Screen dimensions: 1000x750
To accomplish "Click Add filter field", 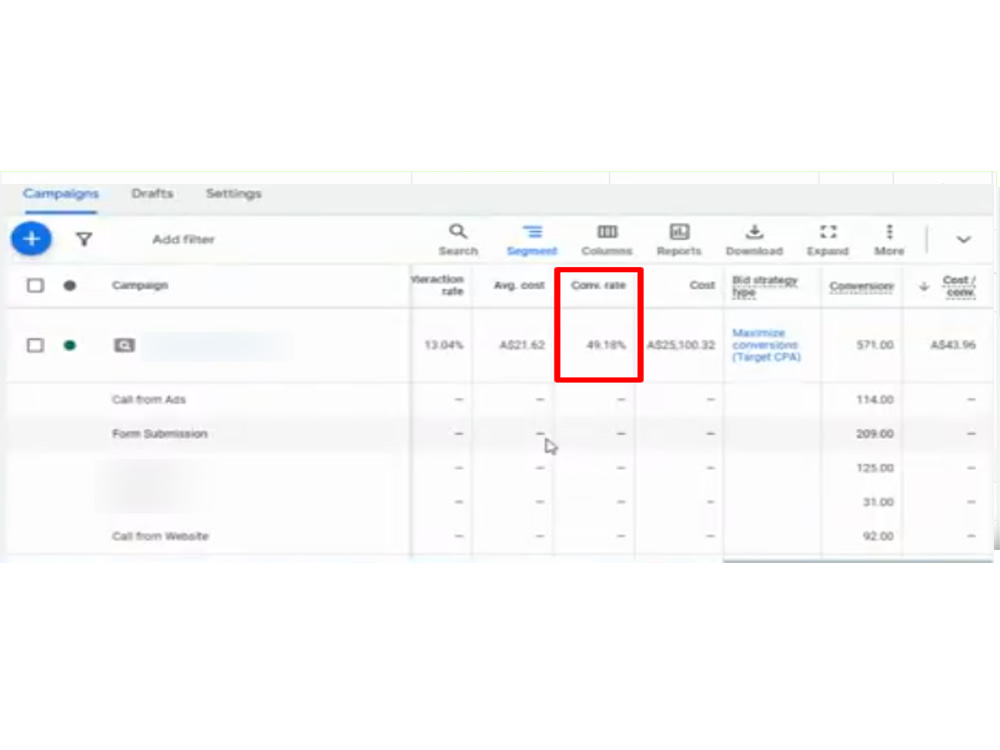I will pos(183,239).
